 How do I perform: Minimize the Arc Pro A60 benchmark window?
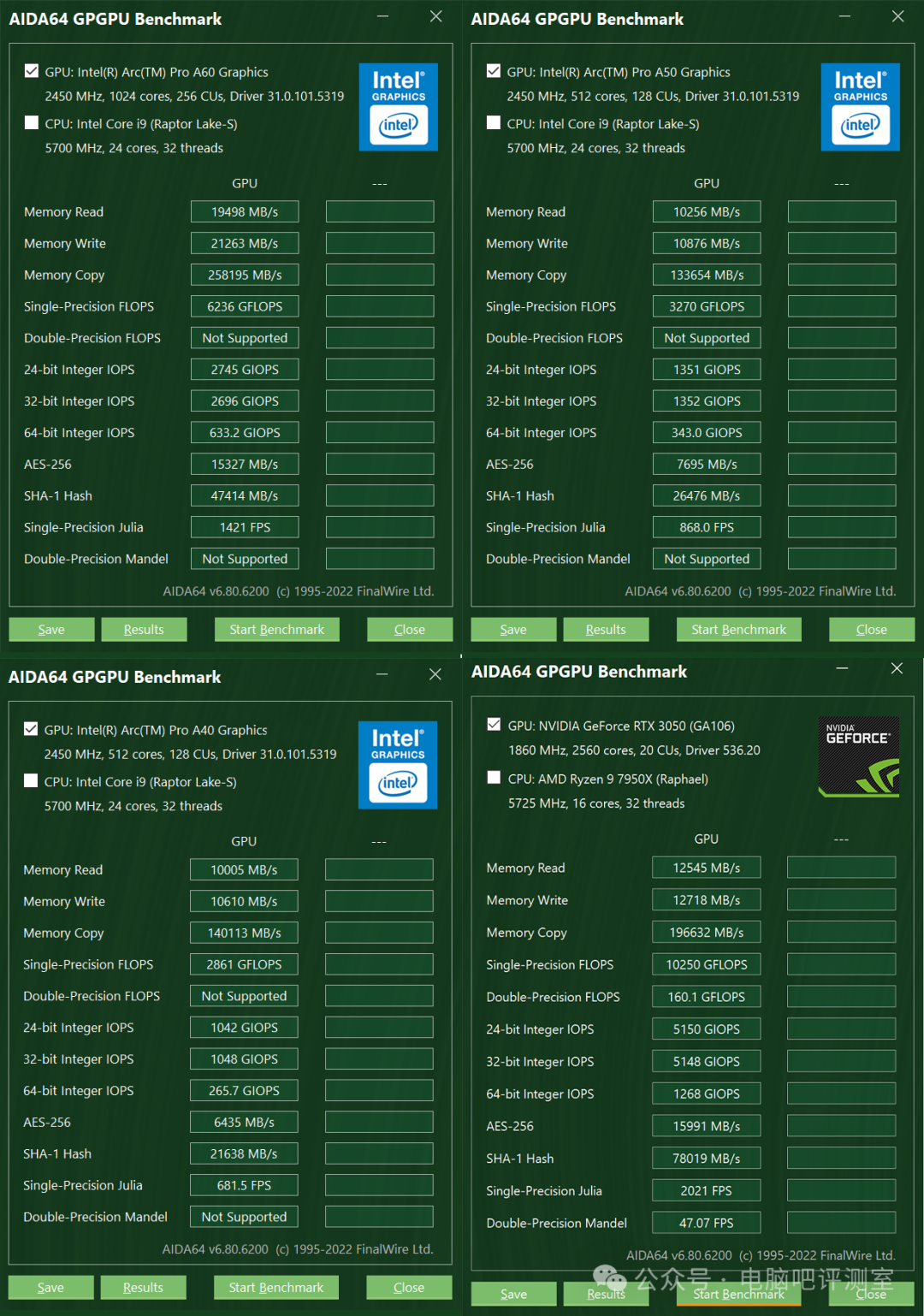click(x=382, y=17)
